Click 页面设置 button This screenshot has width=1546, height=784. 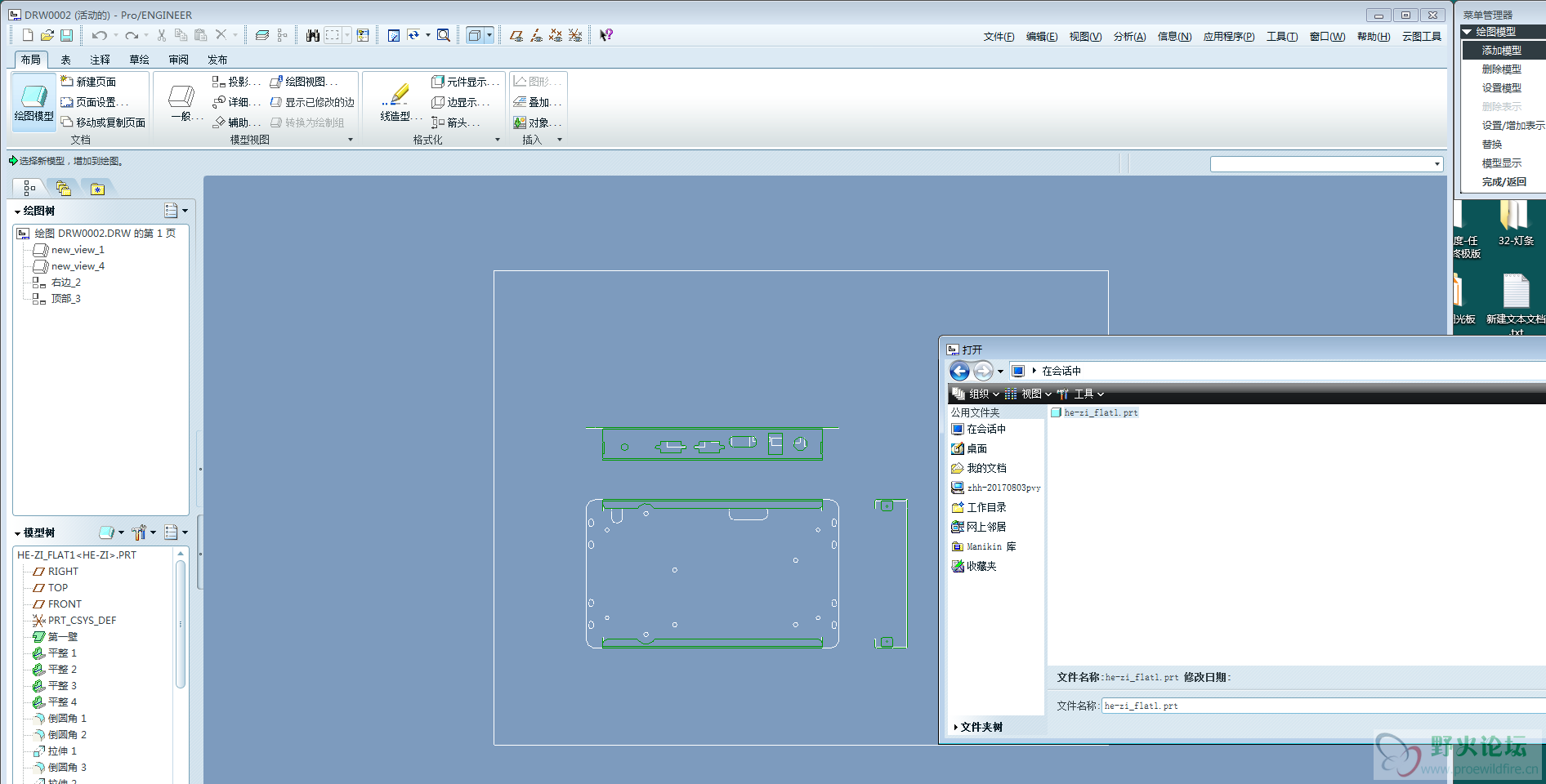pyautogui.click(x=95, y=102)
